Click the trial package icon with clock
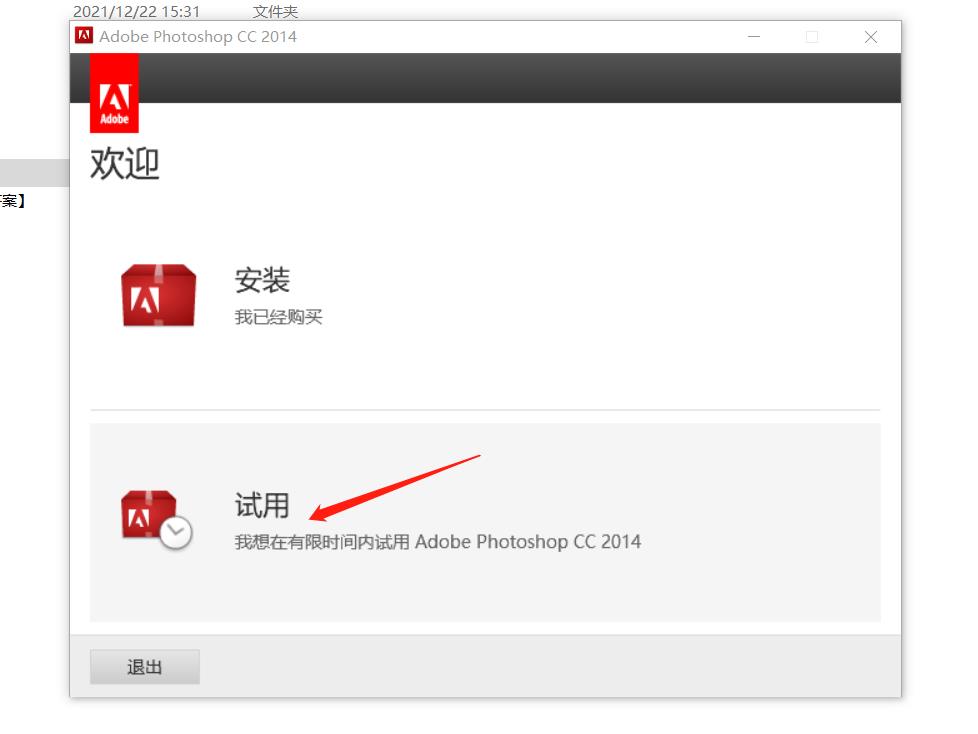This screenshot has width=978, height=734. (156, 520)
